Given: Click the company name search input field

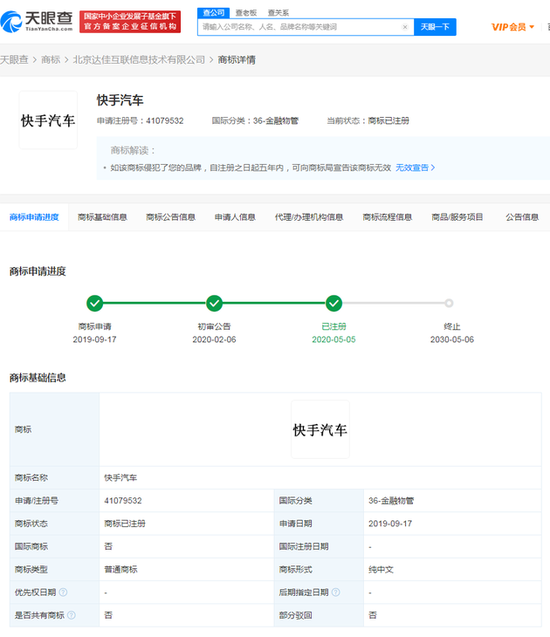Looking at the screenshot, I should (301, 27).
